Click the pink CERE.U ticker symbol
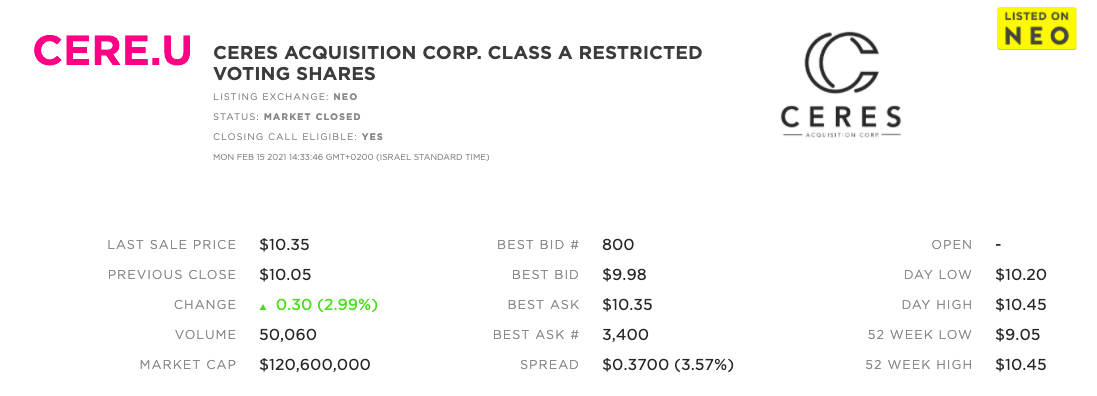The height and width of the screenshot is (396, 1097). point(112,50)
